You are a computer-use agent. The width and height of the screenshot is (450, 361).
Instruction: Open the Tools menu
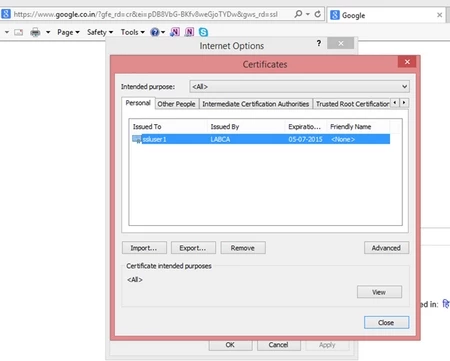[x=133, y=32]
